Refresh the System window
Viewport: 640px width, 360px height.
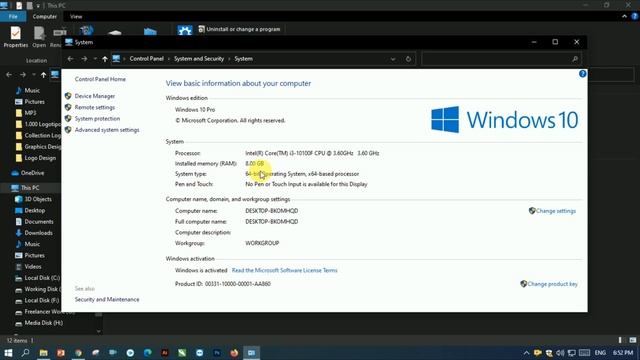pyautogui.click(x=408, y=59)
